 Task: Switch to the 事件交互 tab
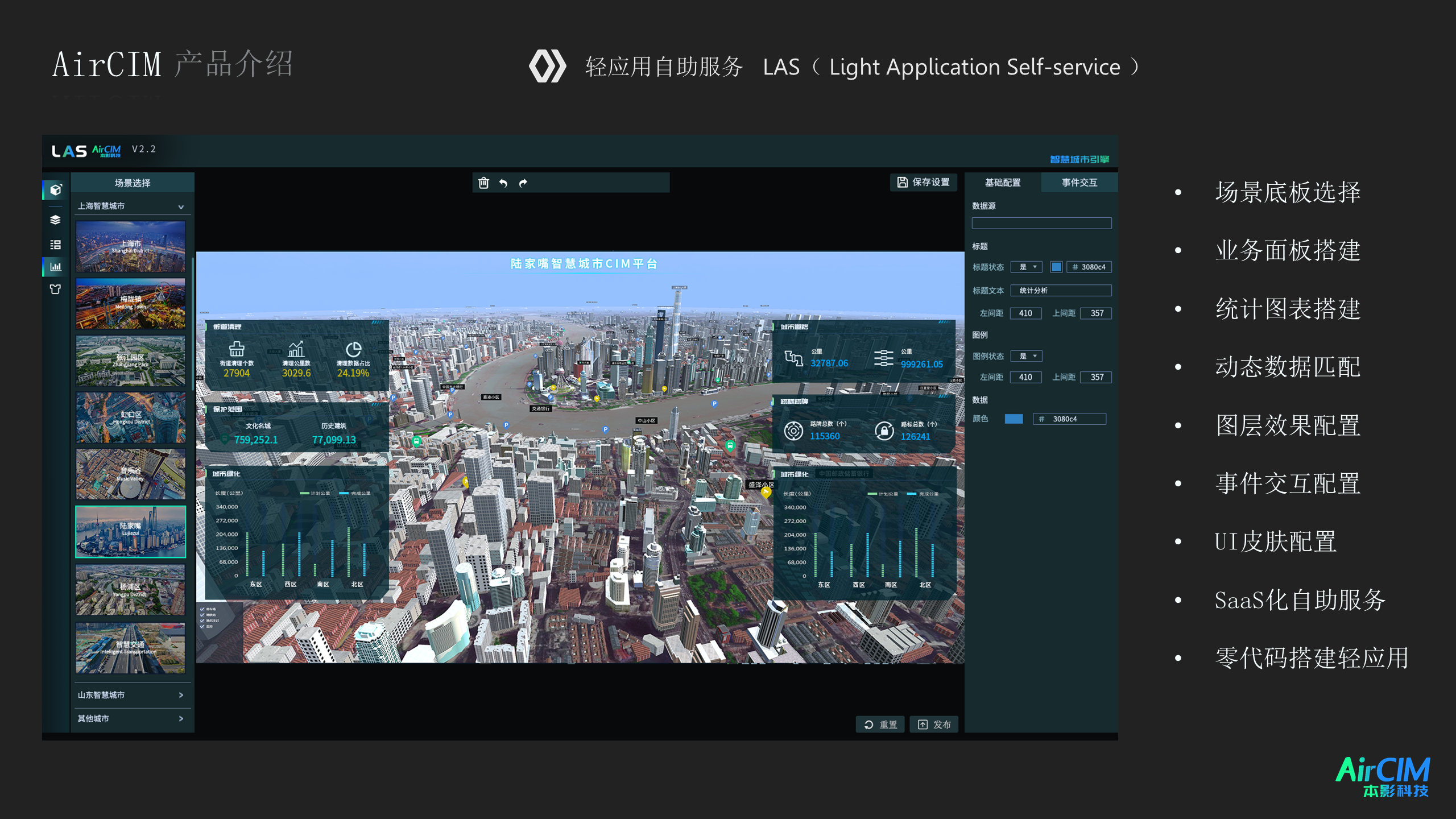(x=1079, y=183)
